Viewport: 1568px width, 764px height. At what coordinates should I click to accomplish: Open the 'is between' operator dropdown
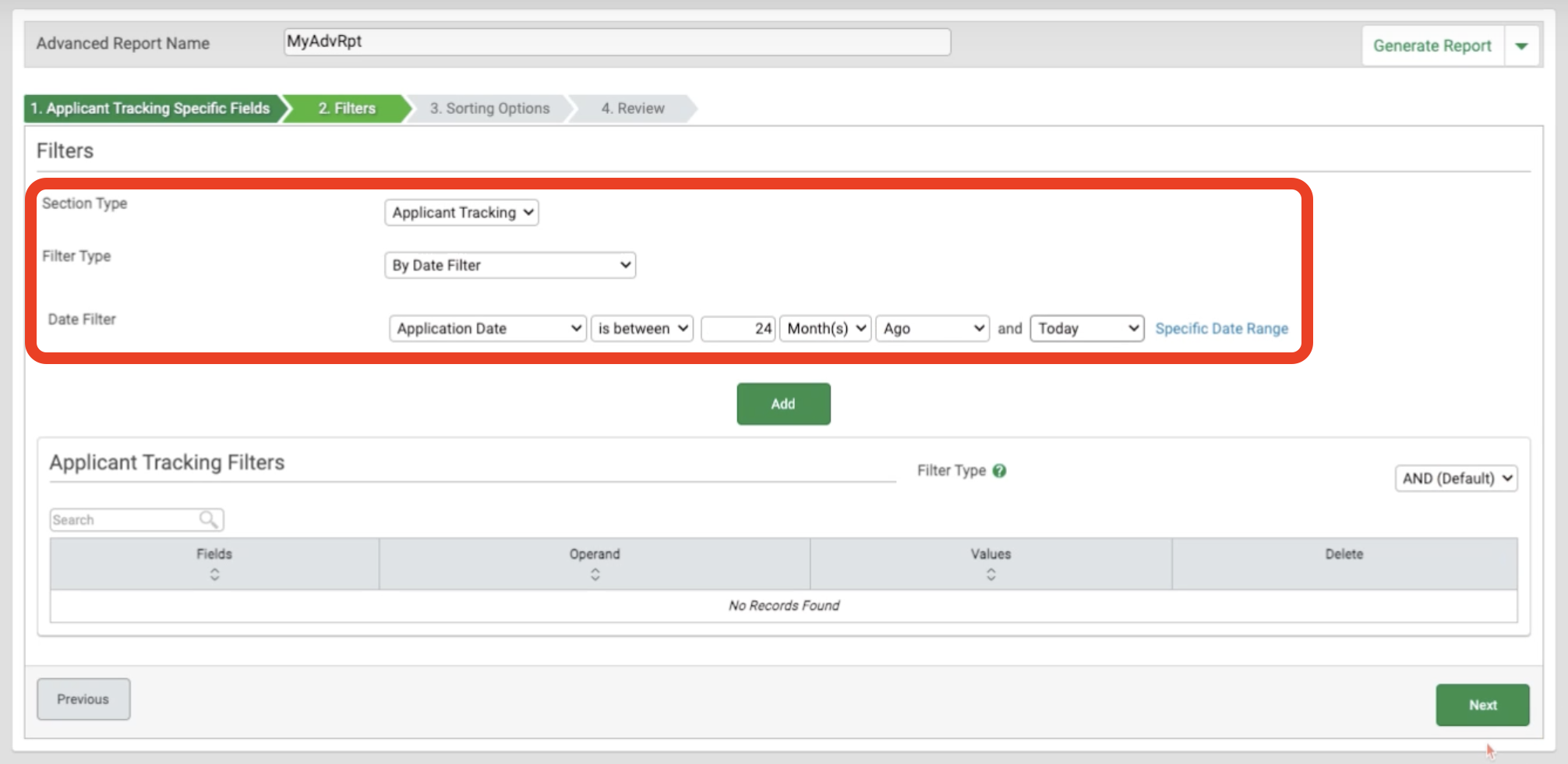coord(641,328)
